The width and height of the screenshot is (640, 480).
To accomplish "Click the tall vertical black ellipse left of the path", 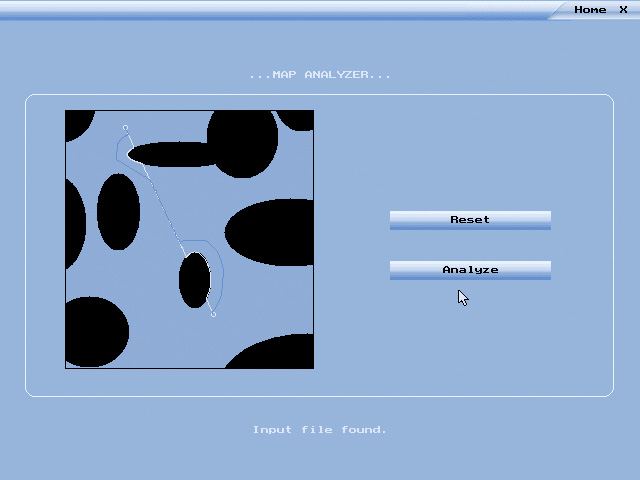I will point(118,211).
